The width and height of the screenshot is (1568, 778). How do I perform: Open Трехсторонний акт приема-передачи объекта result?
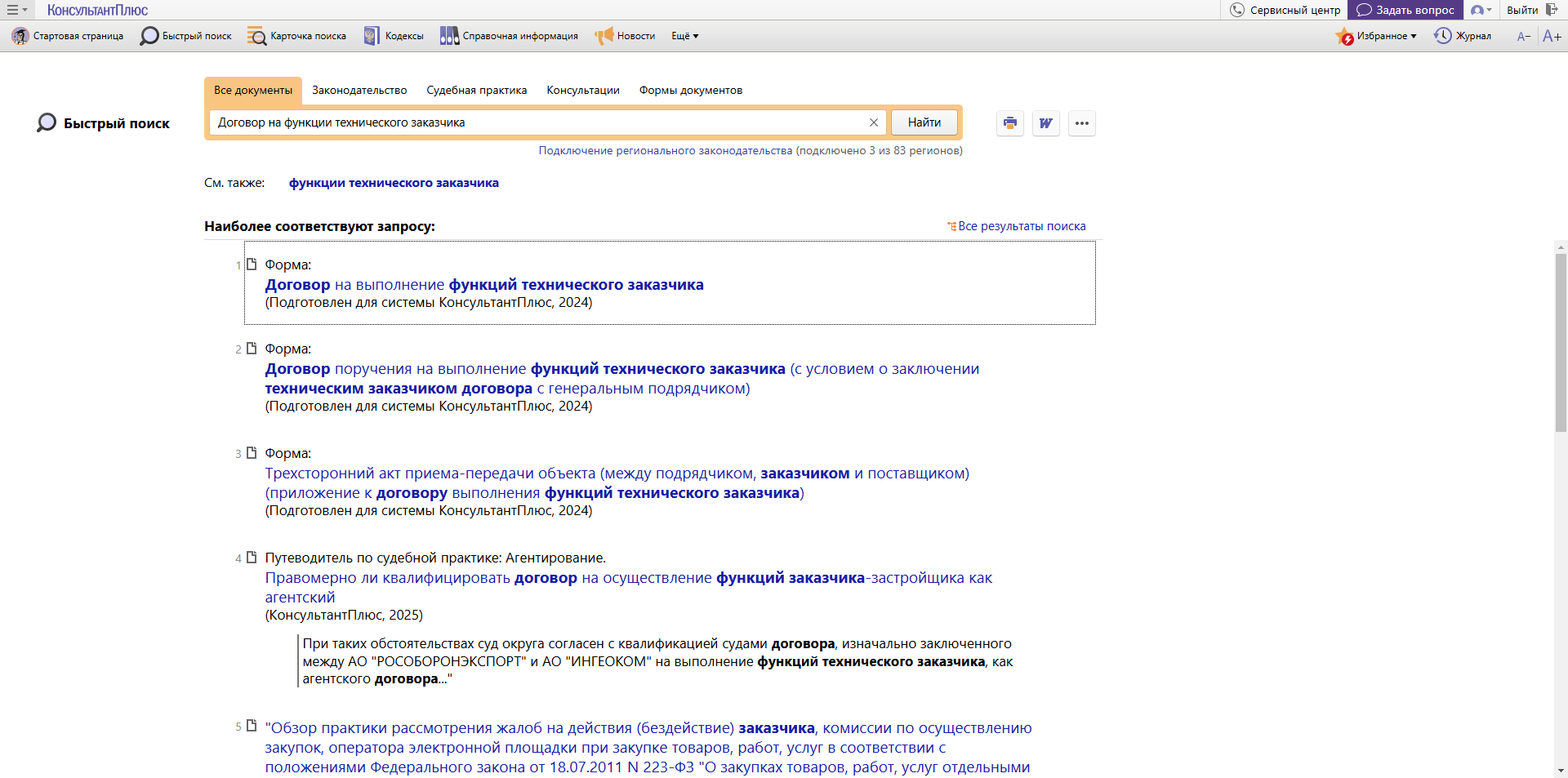tap(617, 483)
